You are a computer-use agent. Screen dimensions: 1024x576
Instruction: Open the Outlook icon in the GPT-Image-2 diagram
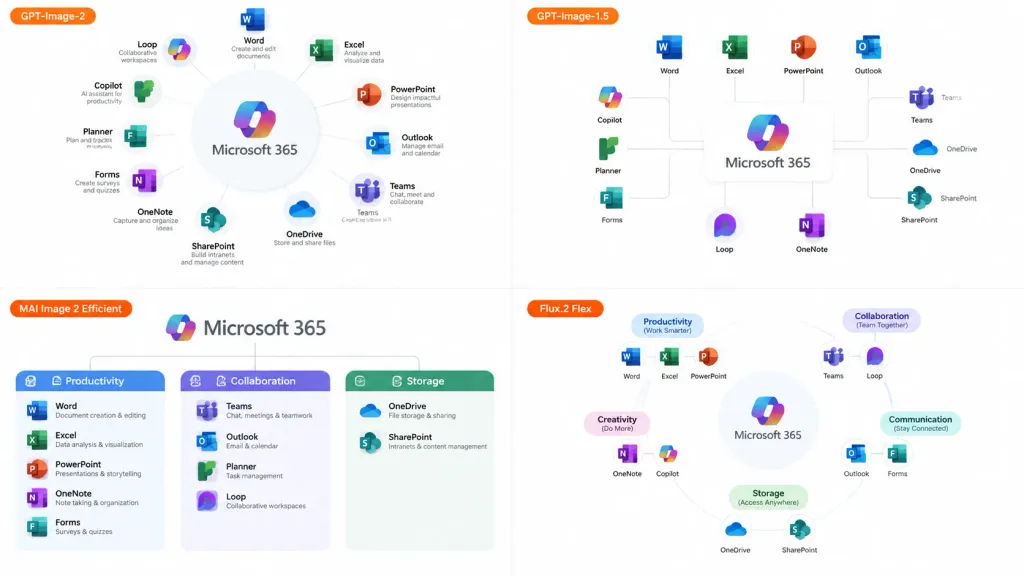click(378, 143)
